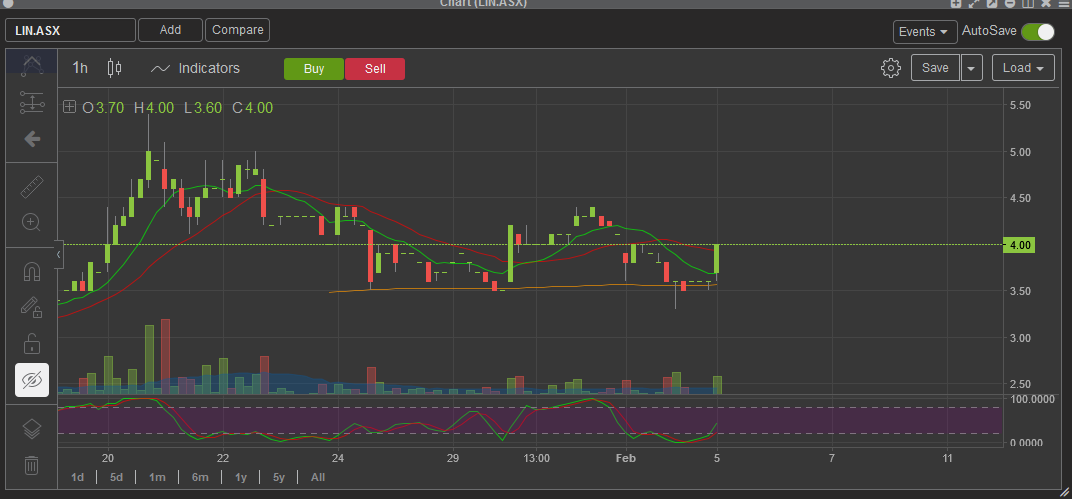Click the Save button

click(935, 68)
